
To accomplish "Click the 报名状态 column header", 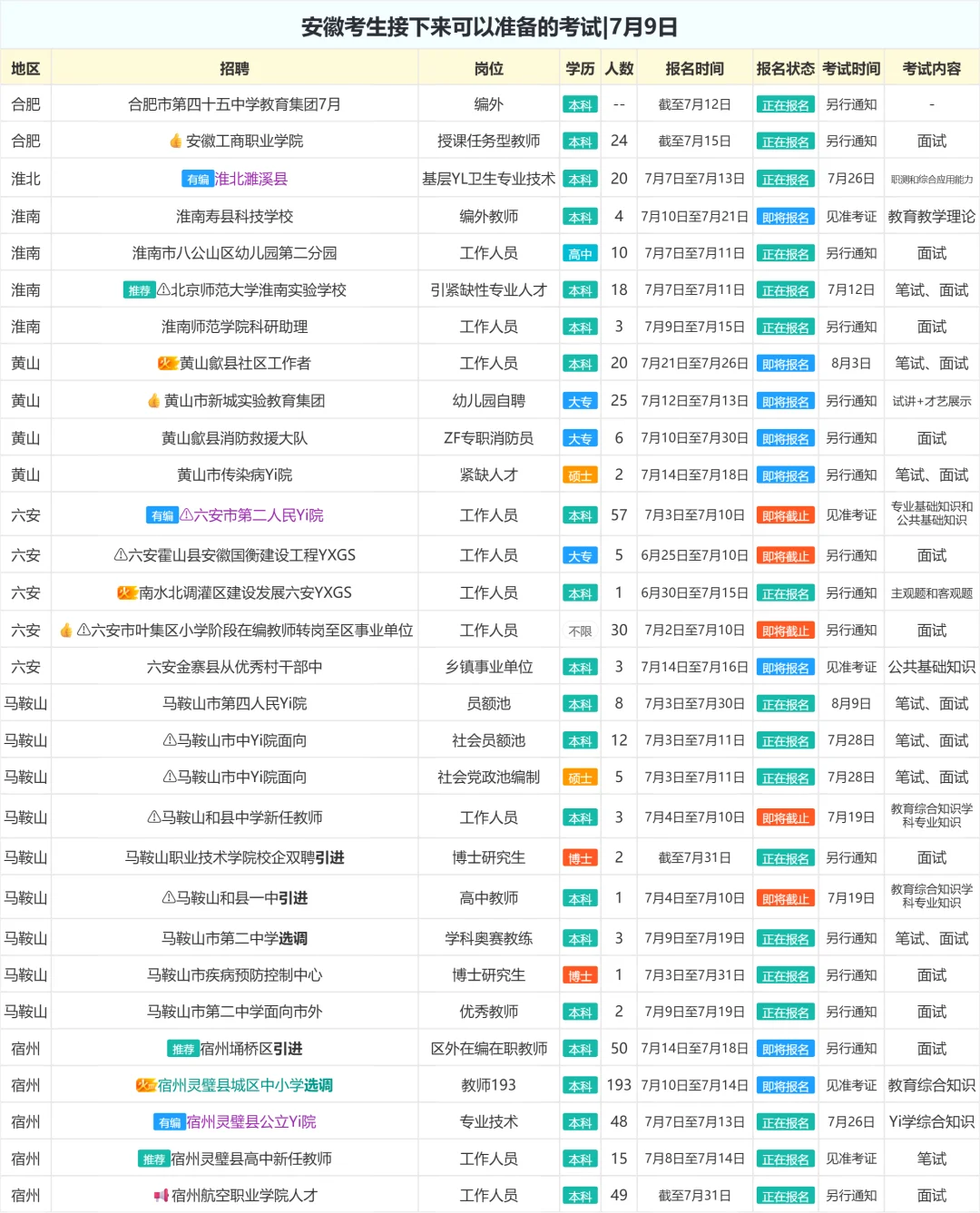I will tap(785, 68).
